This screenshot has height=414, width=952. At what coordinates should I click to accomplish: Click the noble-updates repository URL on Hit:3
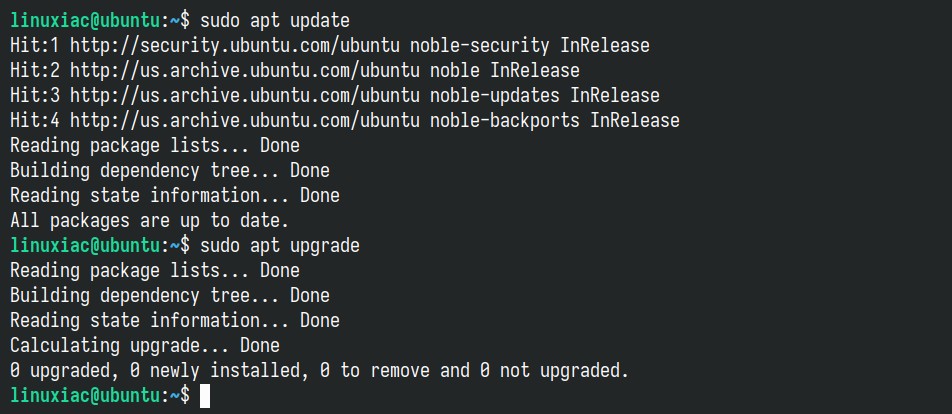(245, 95)
